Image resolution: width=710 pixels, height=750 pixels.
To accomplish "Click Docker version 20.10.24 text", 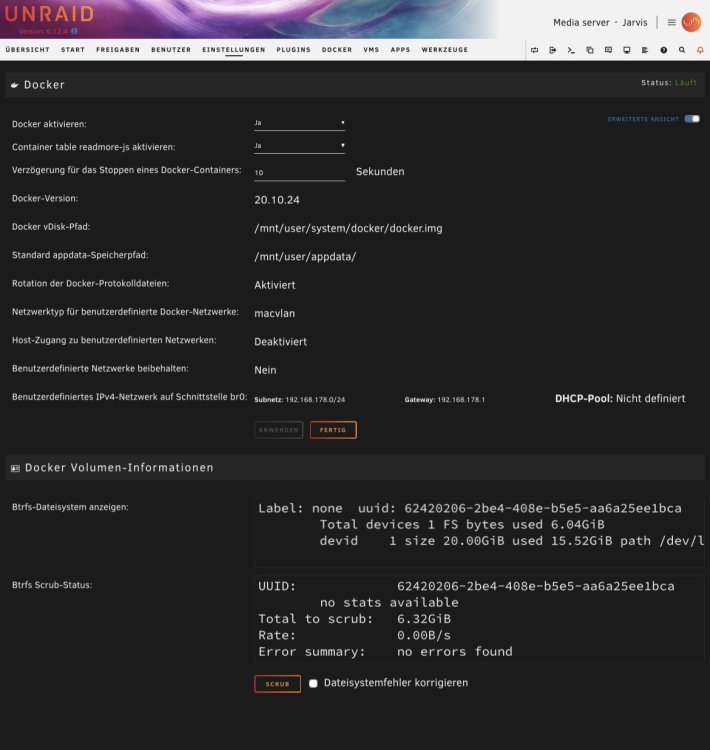I will point(277,200).
